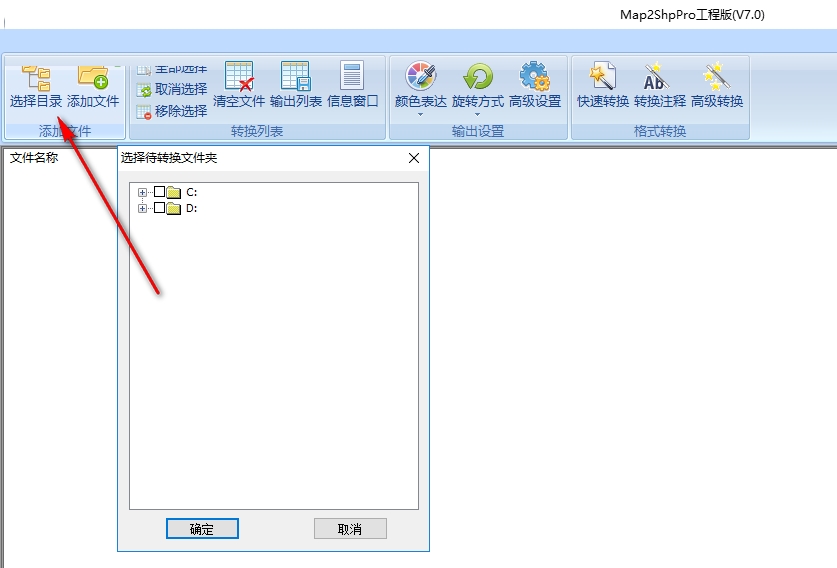
Task: Confirm folder selection with 确定
Action: 202,528
